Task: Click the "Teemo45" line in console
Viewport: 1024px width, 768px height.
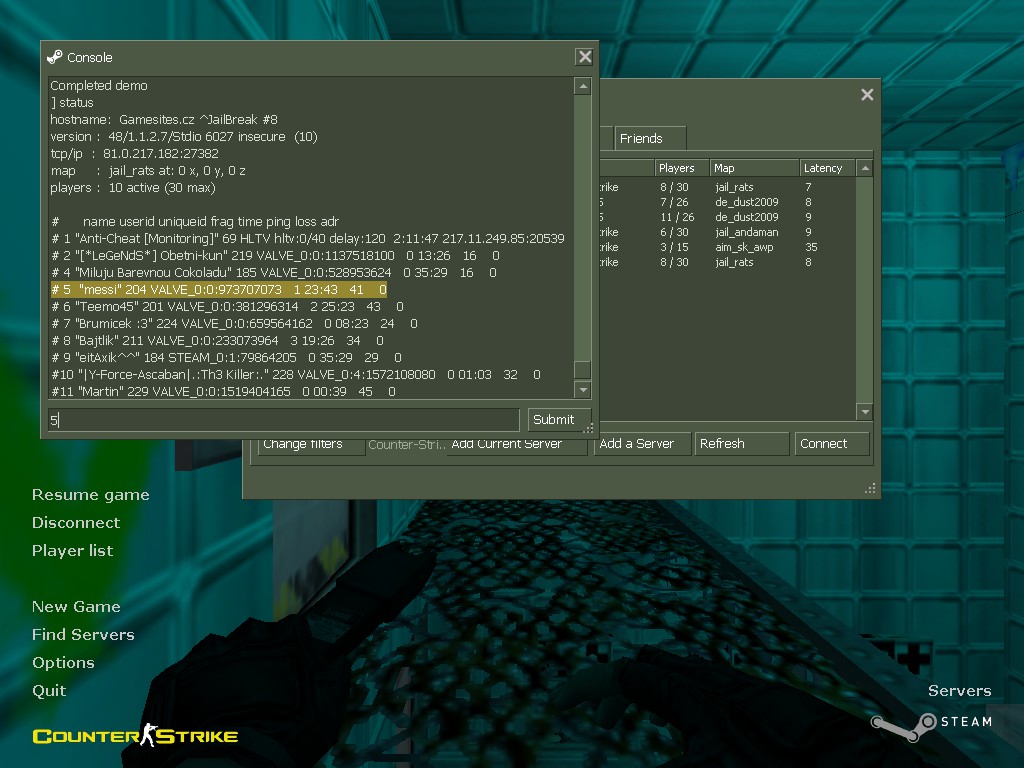Action: point(227,306)
